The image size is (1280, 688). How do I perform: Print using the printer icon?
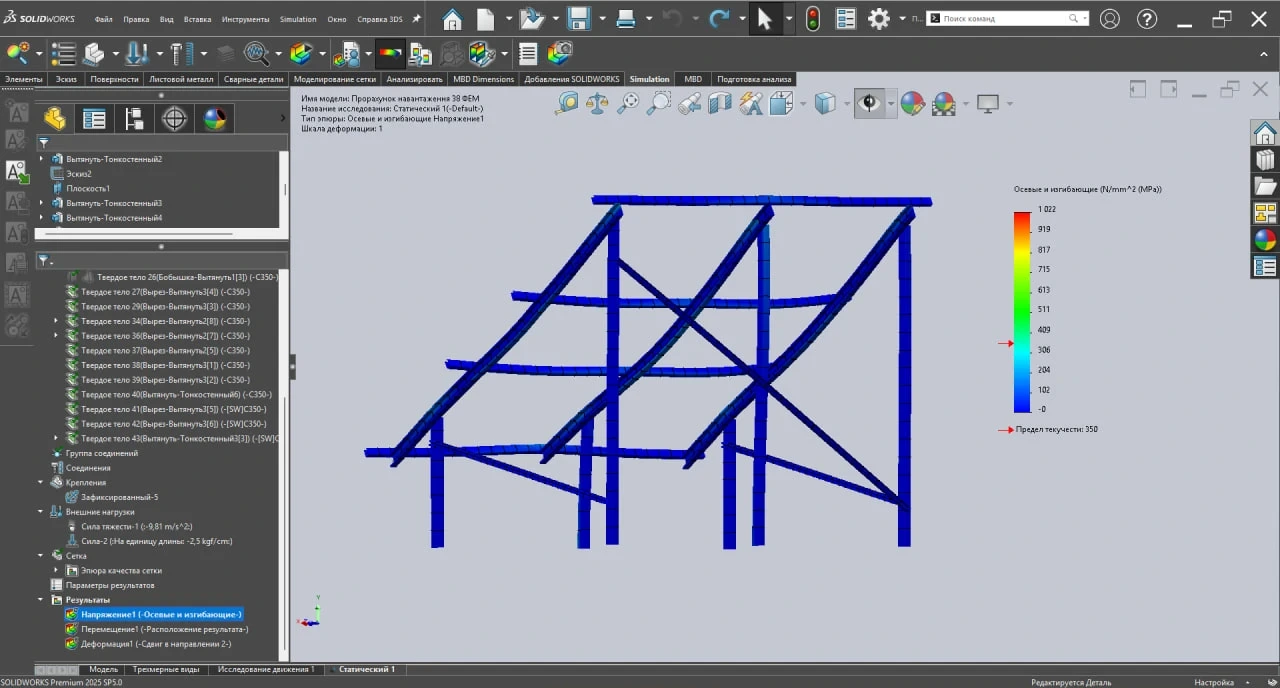point(626,18)
